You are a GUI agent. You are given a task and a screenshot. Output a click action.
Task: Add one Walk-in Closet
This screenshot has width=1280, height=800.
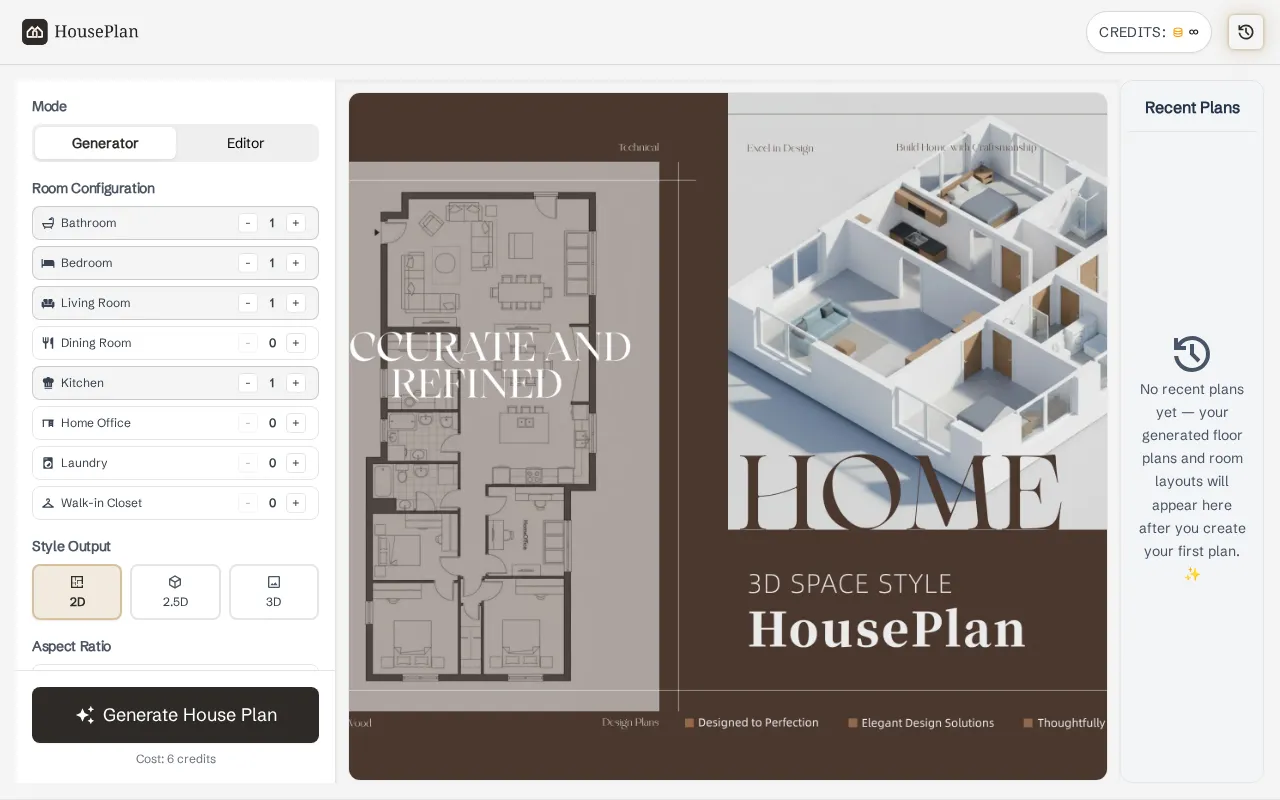(296, 503)
